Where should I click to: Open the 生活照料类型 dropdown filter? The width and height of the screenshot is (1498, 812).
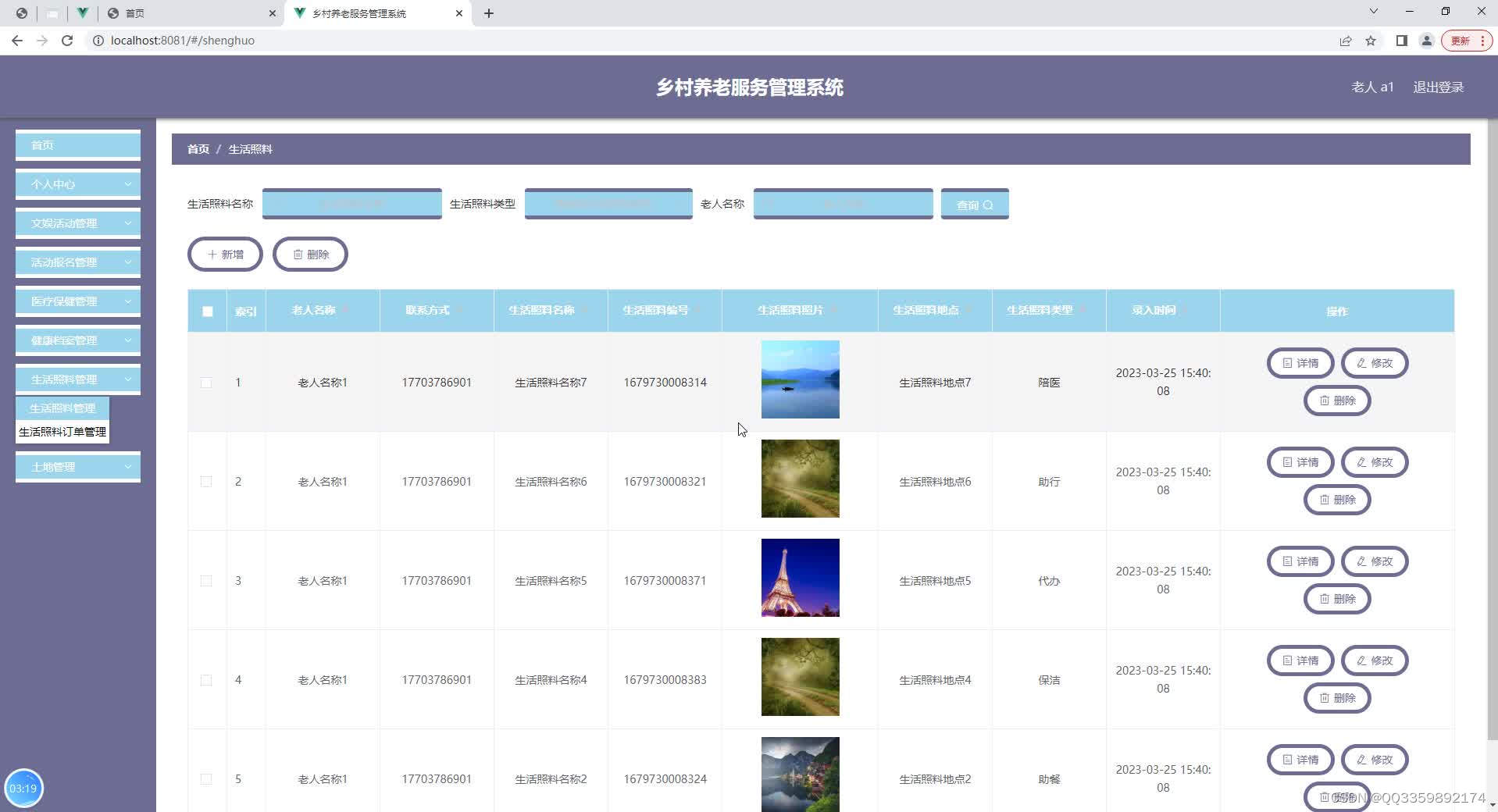[x=608, y=204]
